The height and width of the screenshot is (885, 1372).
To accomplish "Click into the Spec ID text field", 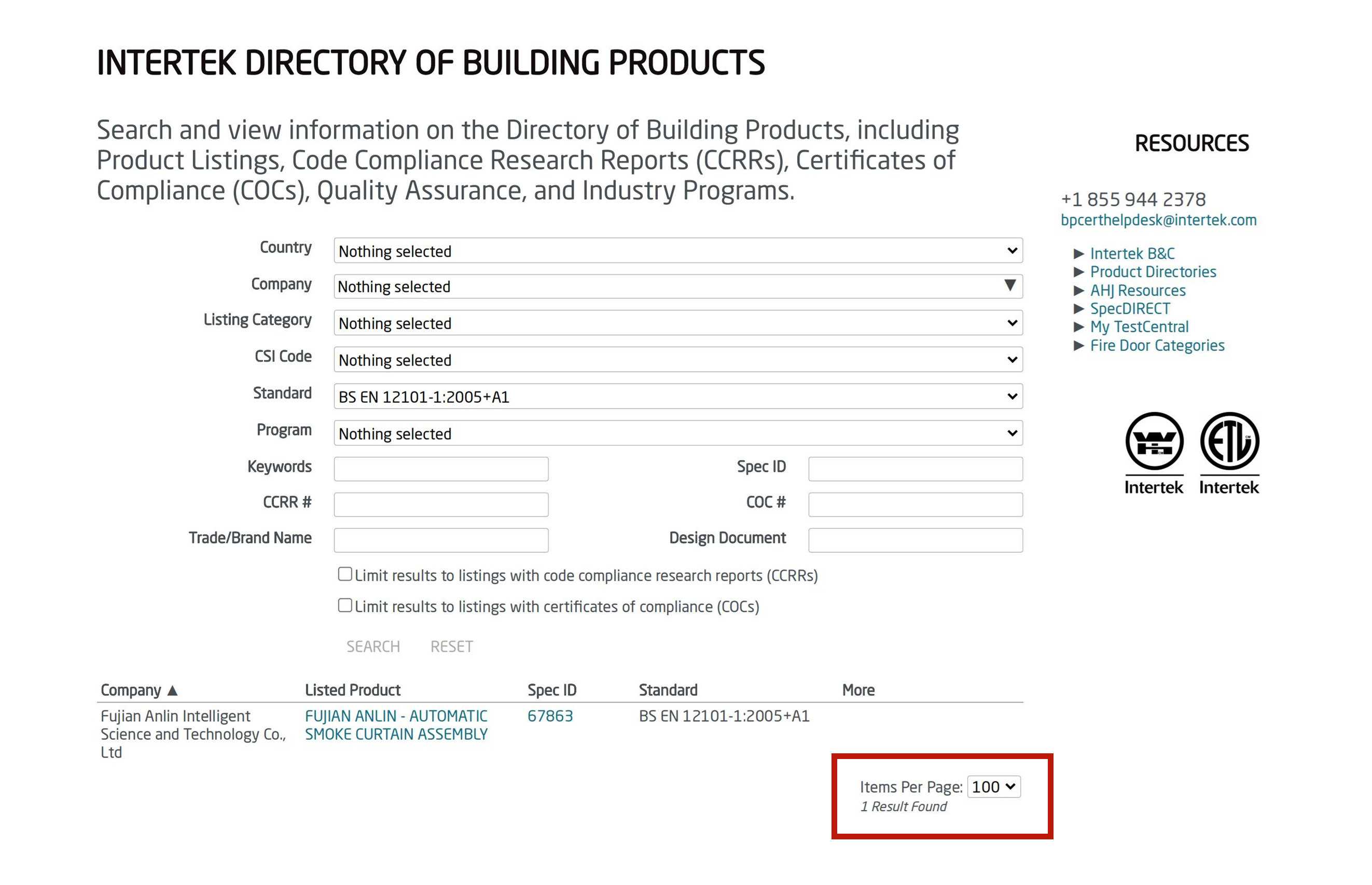I will [x=914, y=469].
